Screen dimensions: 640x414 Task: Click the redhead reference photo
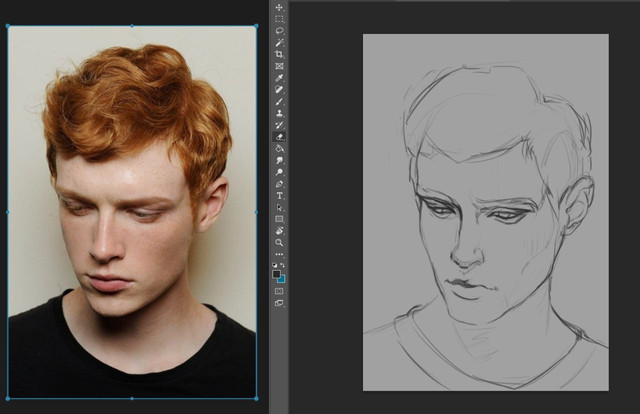[x=132, y=212]
